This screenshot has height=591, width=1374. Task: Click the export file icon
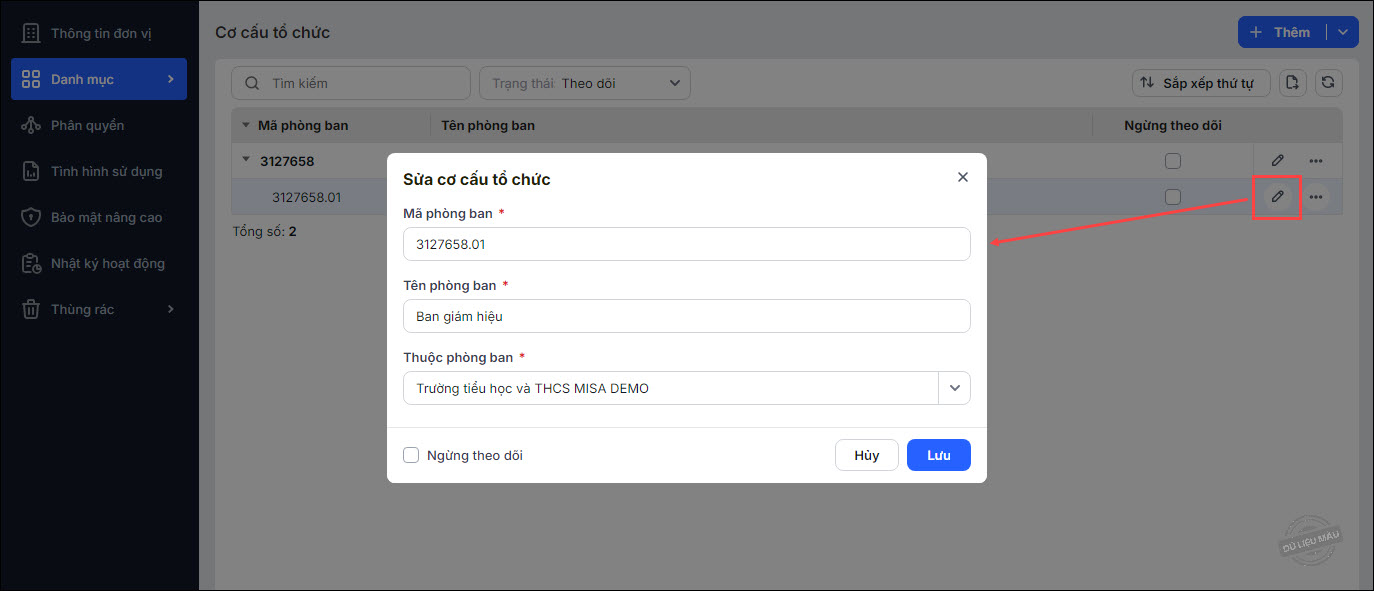(1293, 83)
